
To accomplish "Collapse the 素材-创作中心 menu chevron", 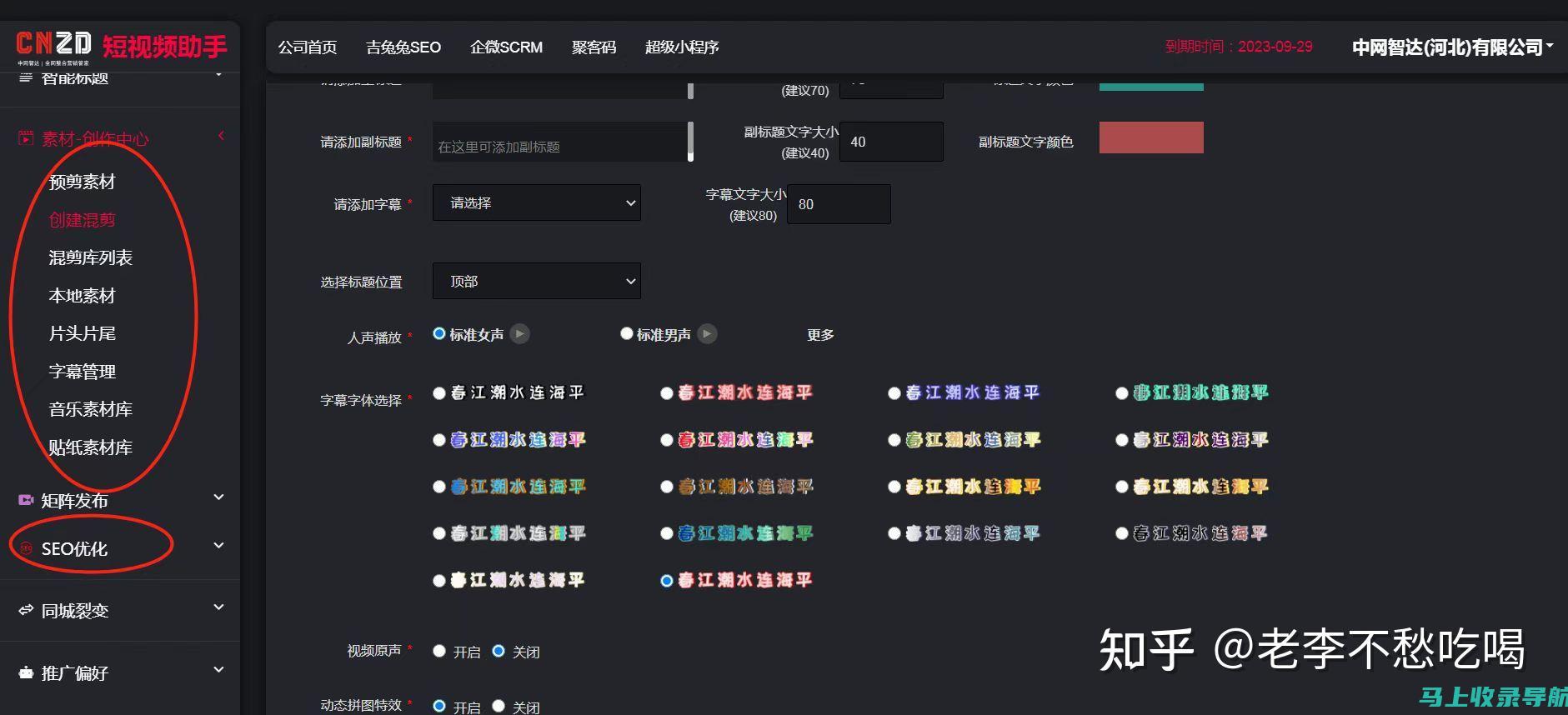I will tap(221, 136).
